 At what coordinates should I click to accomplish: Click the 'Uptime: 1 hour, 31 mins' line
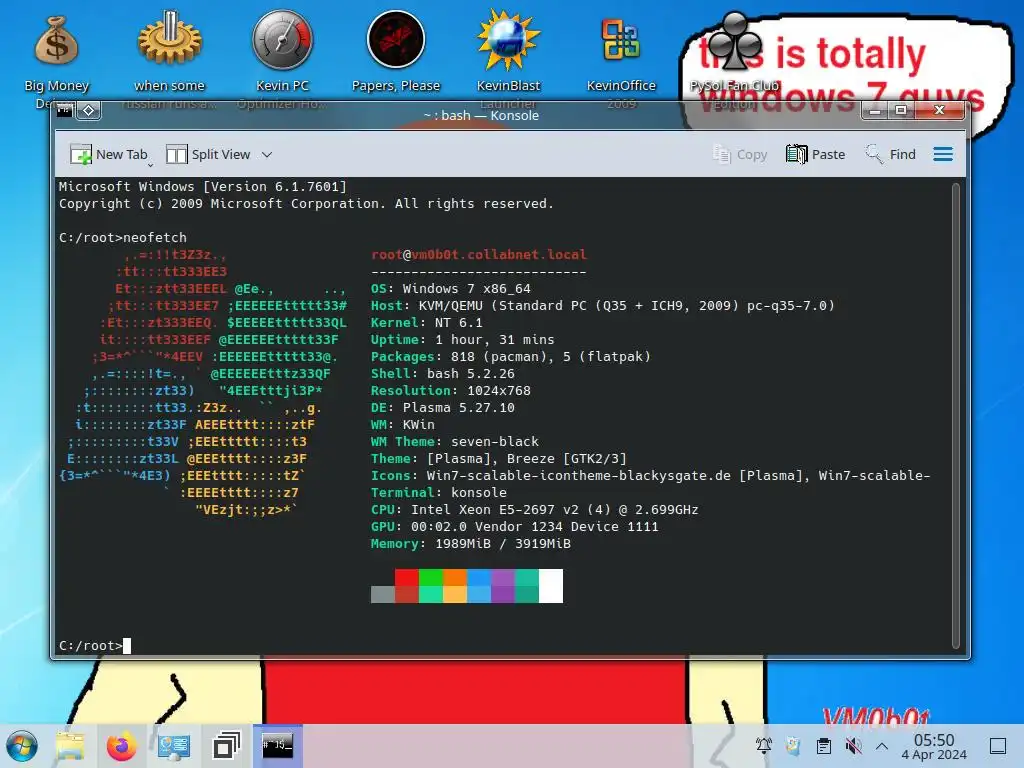[462, 340]
